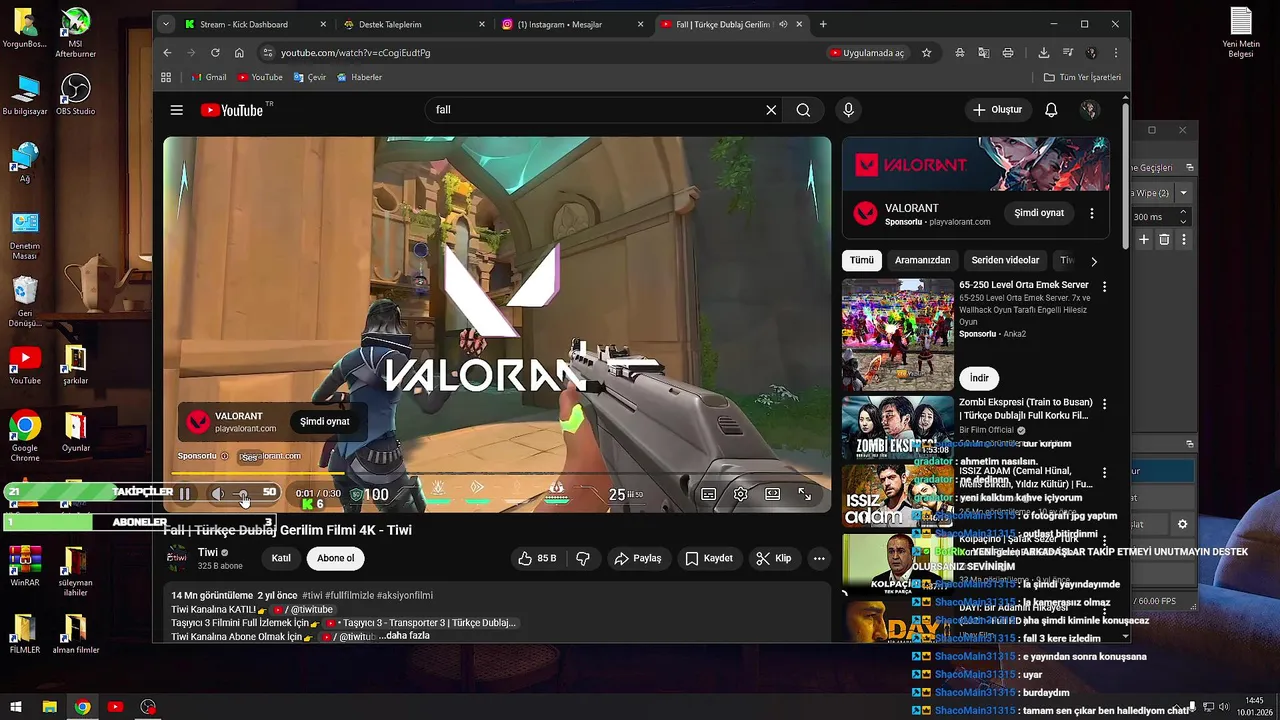Open more actions next to Klip
This screenshot has height=720, width=1280.
point(819,558)
